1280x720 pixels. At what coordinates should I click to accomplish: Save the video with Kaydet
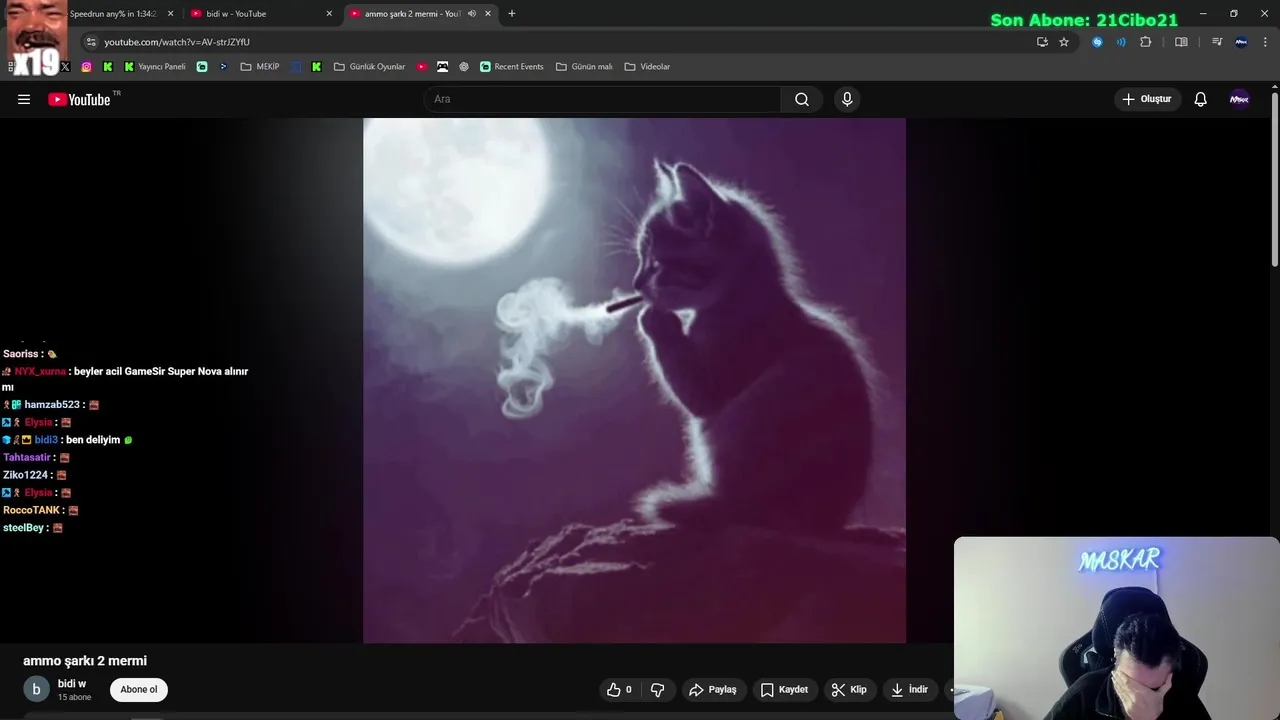(784, 690)
